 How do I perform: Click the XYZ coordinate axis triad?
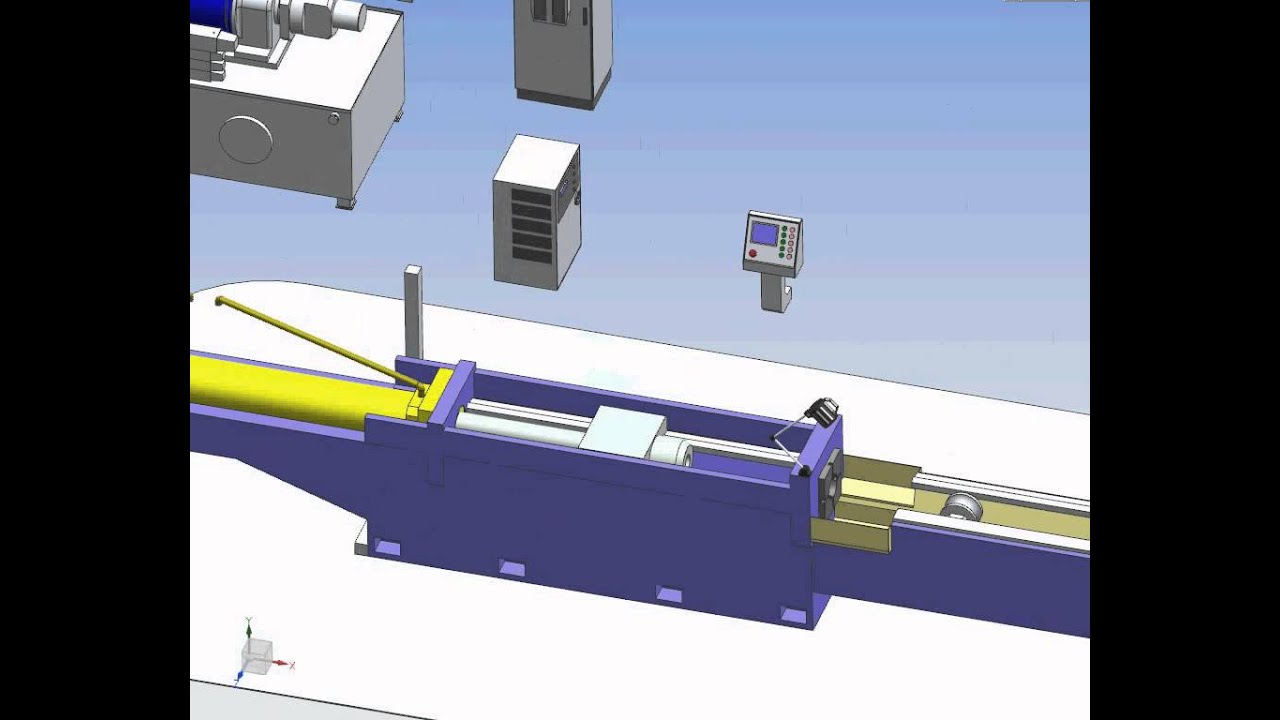tap(263, 653)
